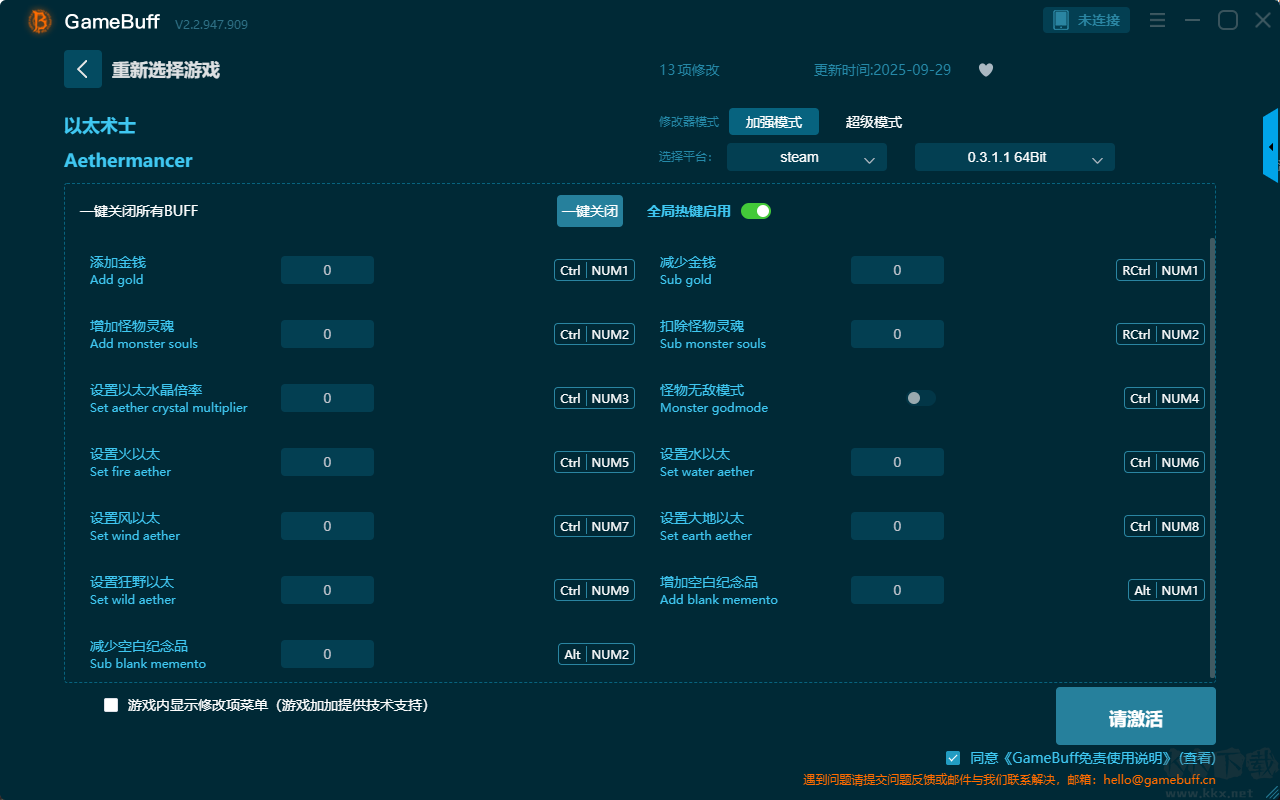Uncheck the GameBuff disclaimer agreement checkbox
This screenshot has height=800, width=1280.
(x=952, y=758)
